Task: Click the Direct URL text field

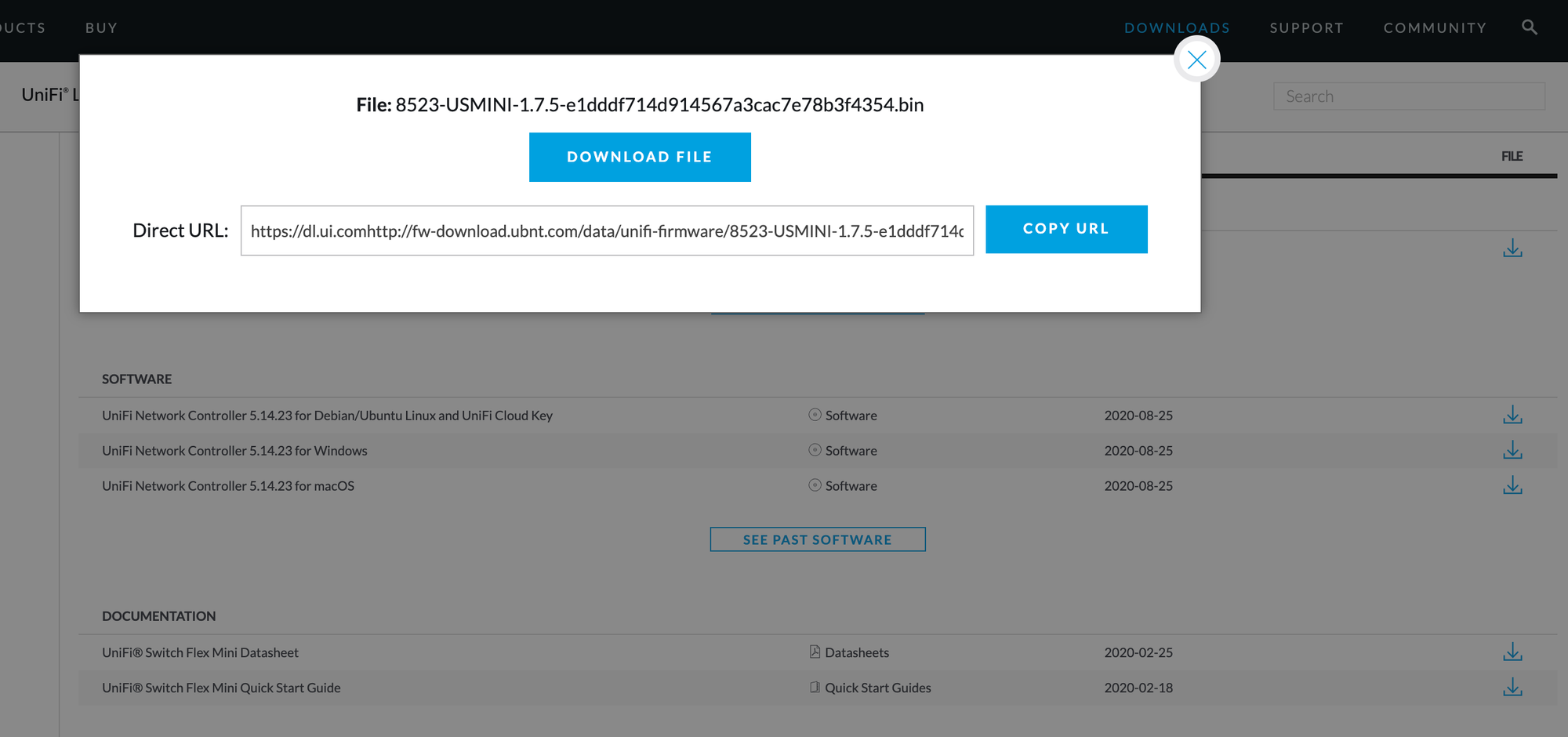Action: pyautogui.click(x=606, y=231)
